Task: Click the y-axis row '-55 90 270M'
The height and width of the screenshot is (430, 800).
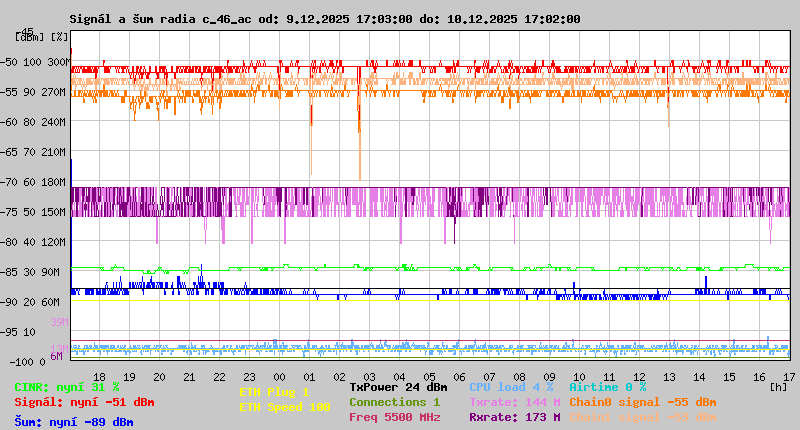Action: [x=33, y=92]
